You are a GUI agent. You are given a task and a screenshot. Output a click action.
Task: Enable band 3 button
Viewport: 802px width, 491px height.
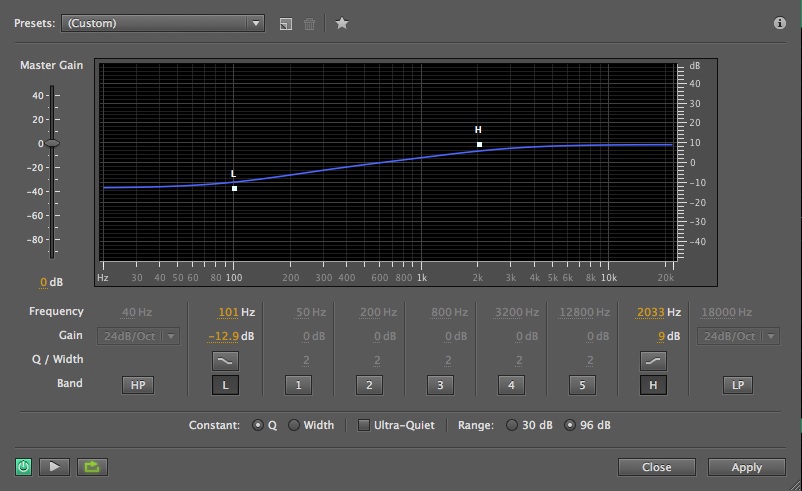tap(440, 384)
